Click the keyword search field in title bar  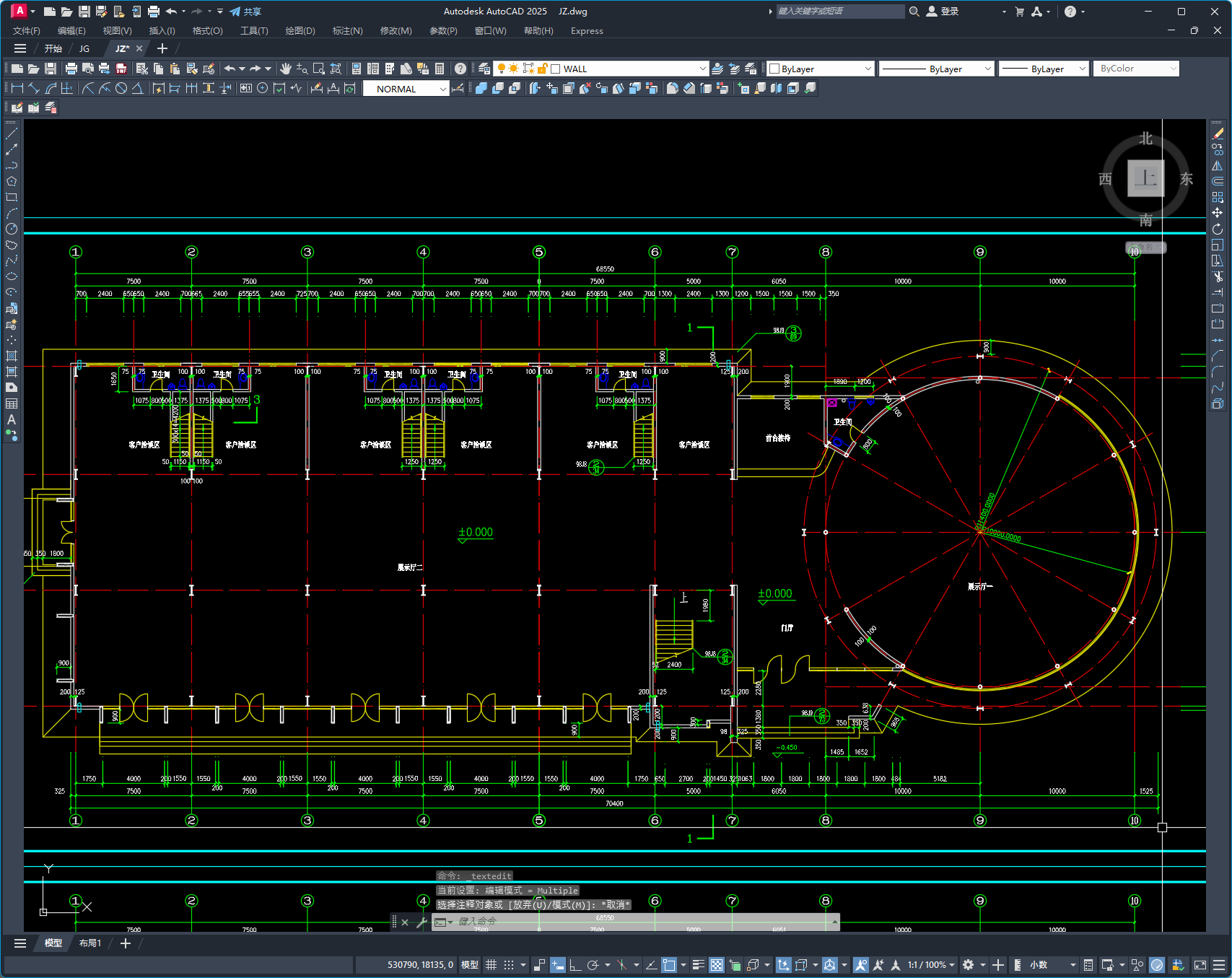(839, 12)
